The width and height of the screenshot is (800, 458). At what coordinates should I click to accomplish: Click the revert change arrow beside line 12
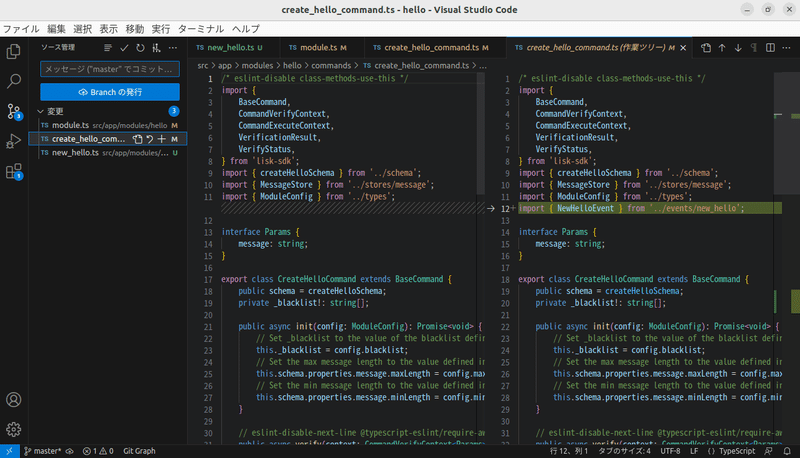[491, 208]
